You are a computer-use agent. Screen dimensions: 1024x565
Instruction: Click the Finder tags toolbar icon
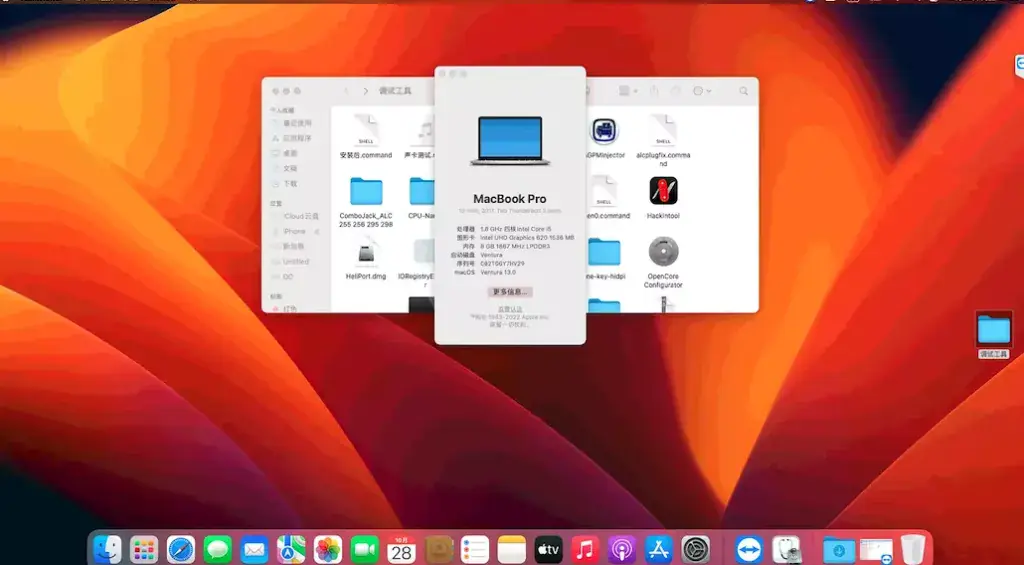[x=675, y=91]
